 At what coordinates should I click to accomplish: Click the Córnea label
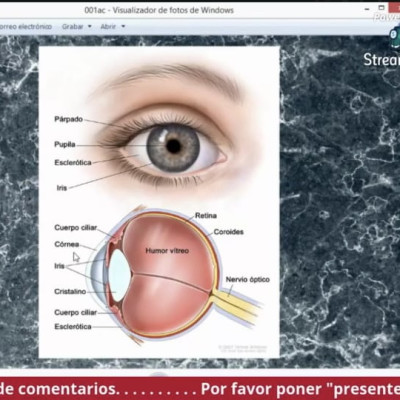pyautogui.click(x=67, y=244)
